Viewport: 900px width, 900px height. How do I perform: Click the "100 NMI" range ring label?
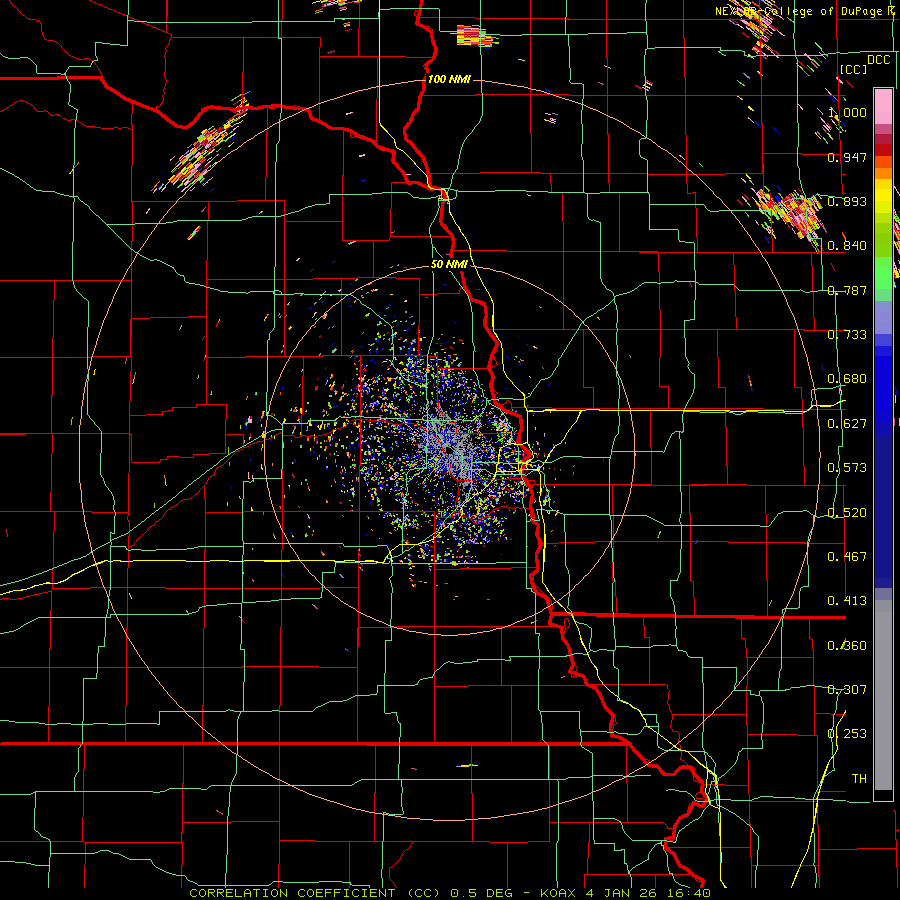pos(449,79)
